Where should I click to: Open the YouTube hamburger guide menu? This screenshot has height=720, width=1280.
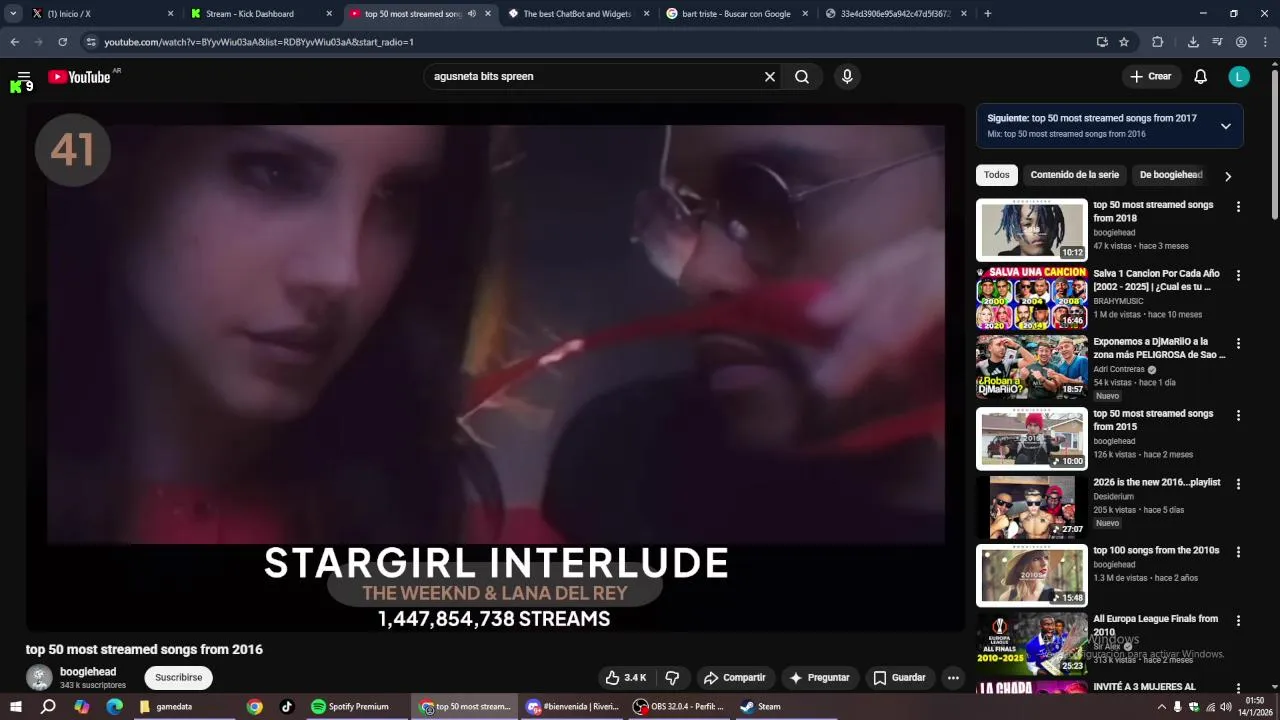coord(24,76)
